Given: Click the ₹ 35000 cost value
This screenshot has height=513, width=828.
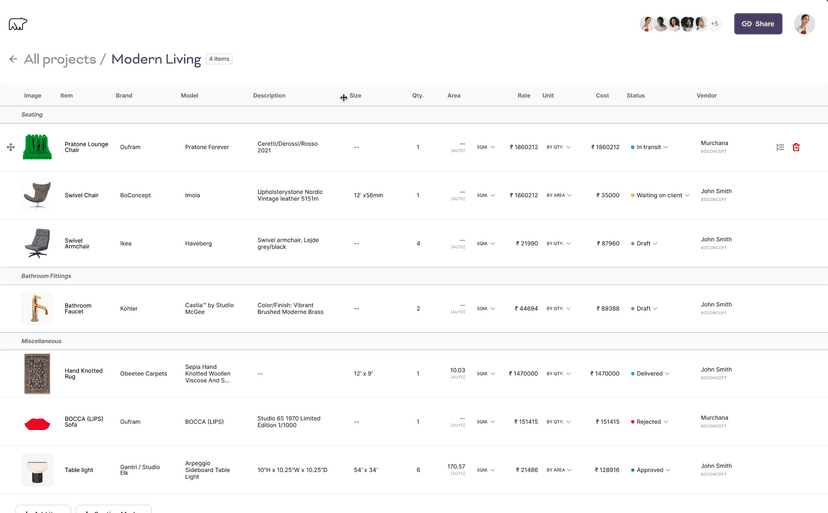Looking at the screenshot, I should click(x=608, y=195).
